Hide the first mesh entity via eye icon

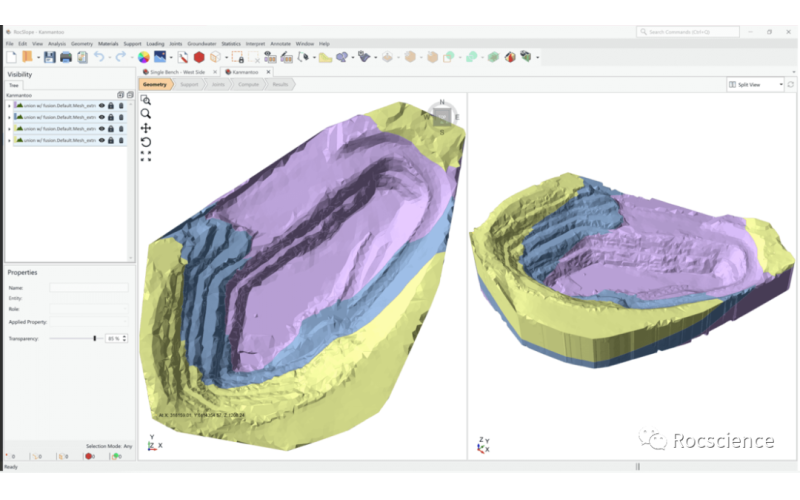(101, 104)
